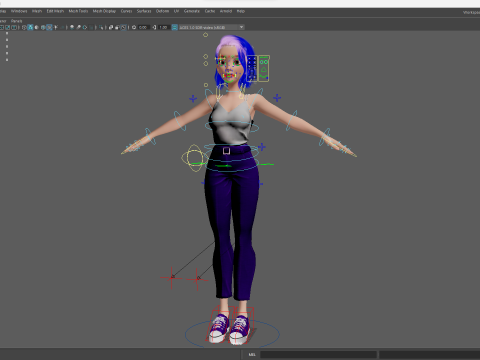480x360 pixels.
Task: Open the Windows menu
Action: 19,11
